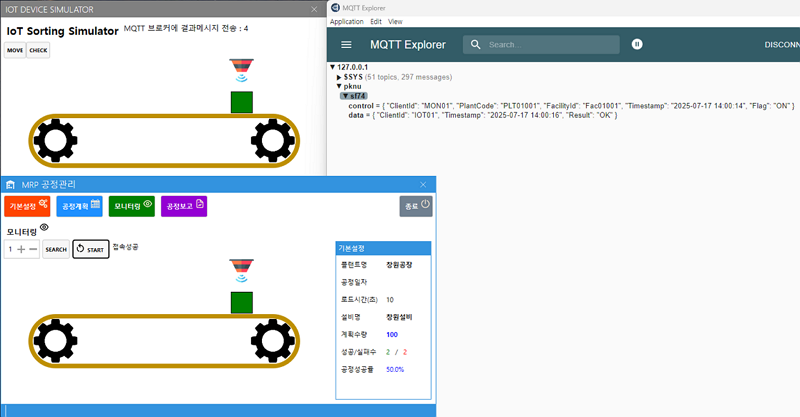Open MQTT Explorer hamburger menu

[346, 44]
